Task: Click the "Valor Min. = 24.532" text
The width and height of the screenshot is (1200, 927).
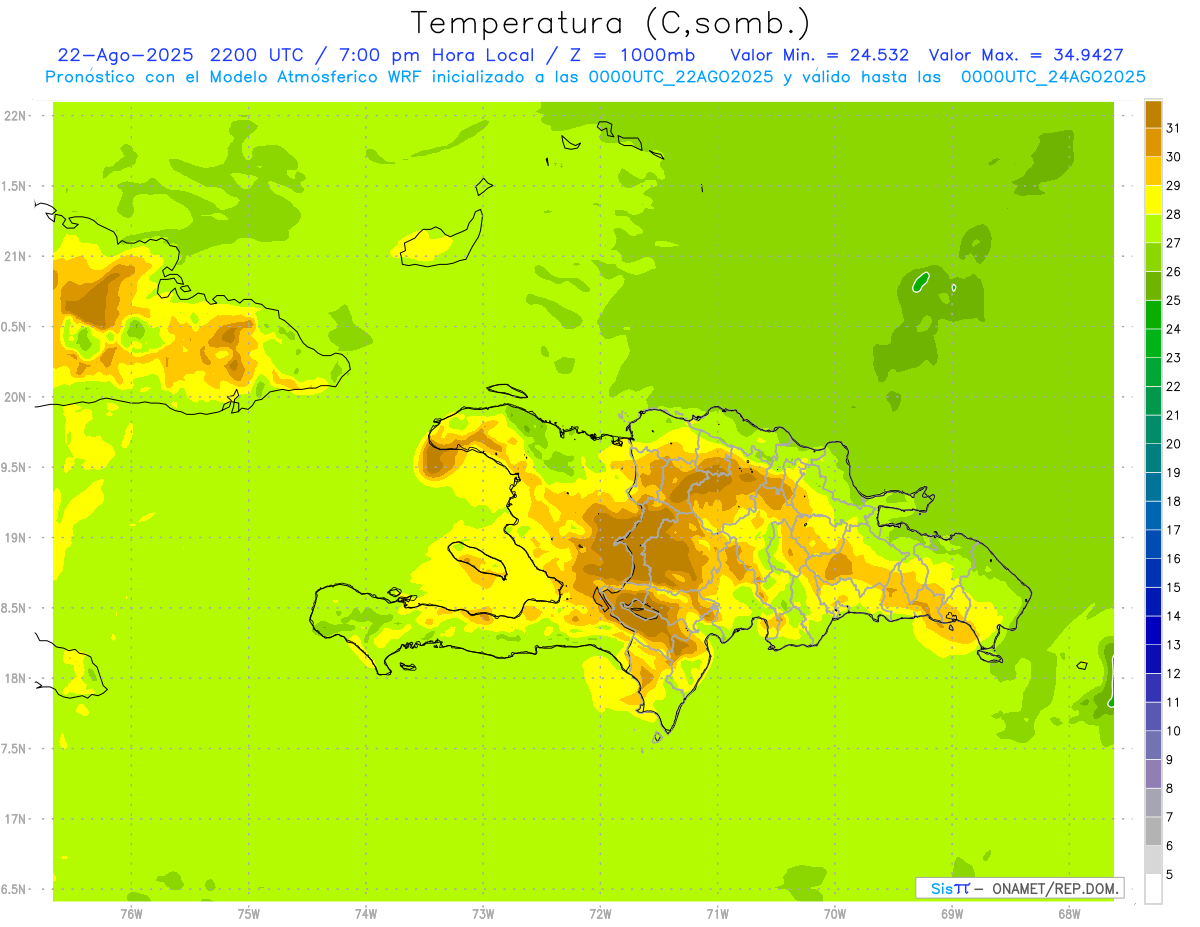Action: pyautogui.click(x=820, y=54)
